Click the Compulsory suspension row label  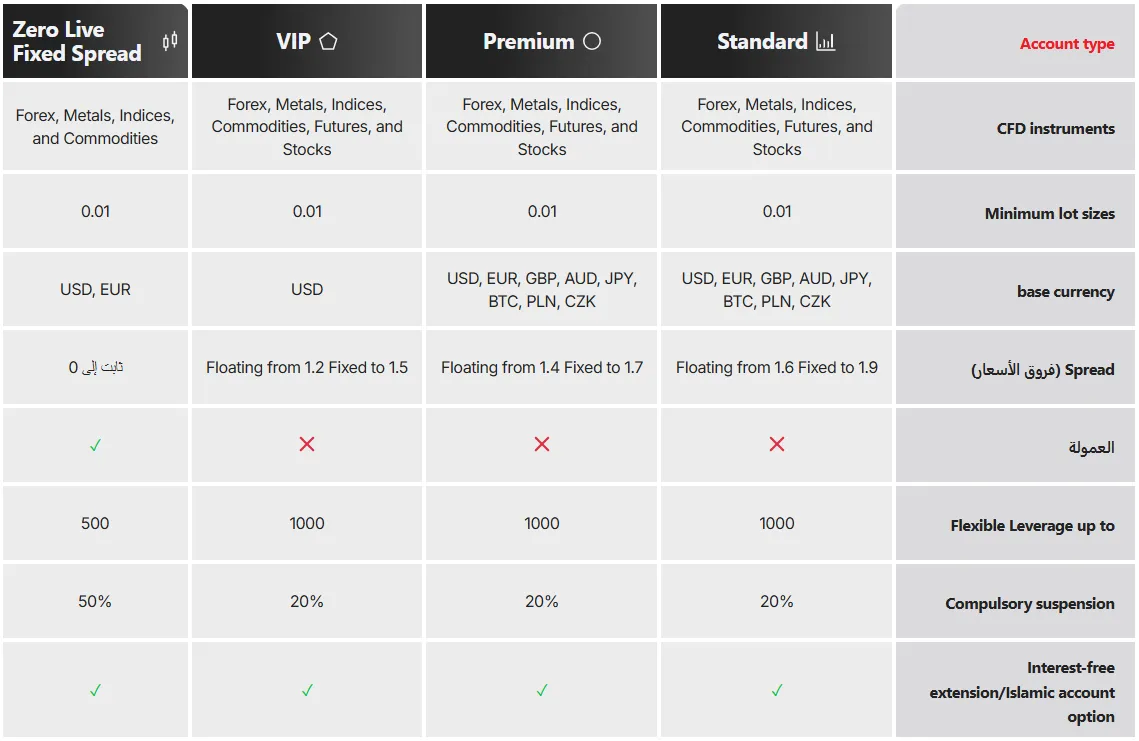pos(1029,604)
